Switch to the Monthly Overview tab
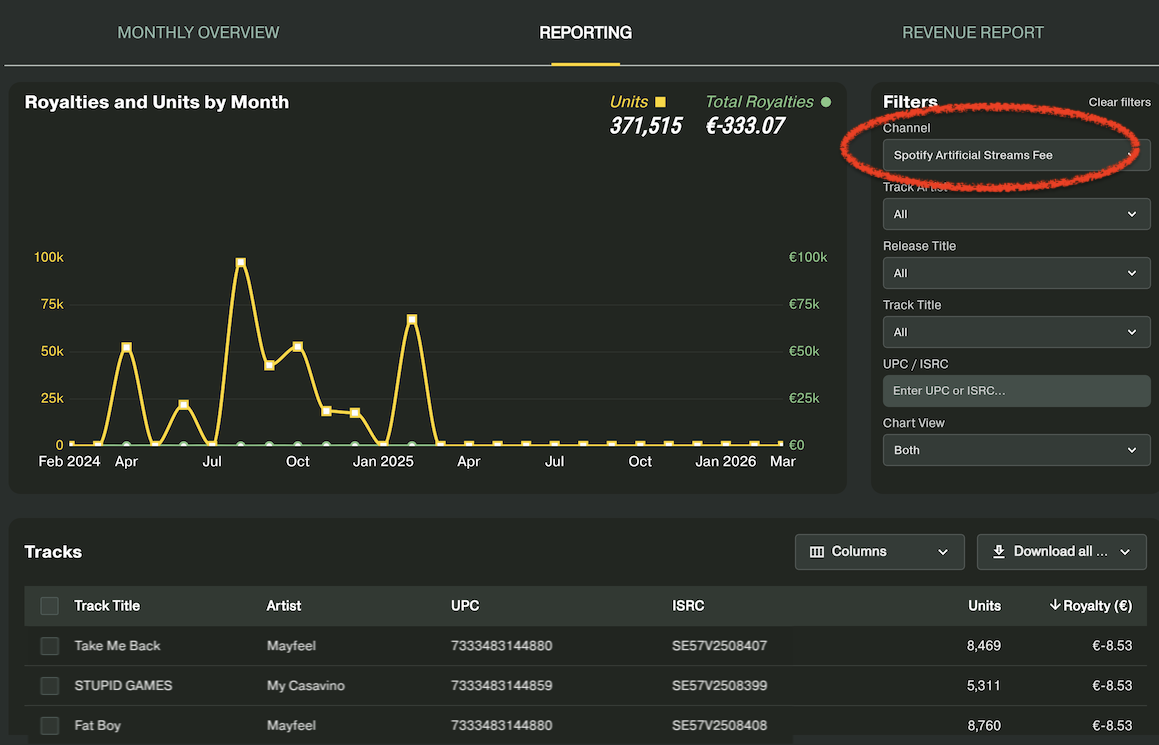Screen dimensions: 1159x745 point(198,33)
